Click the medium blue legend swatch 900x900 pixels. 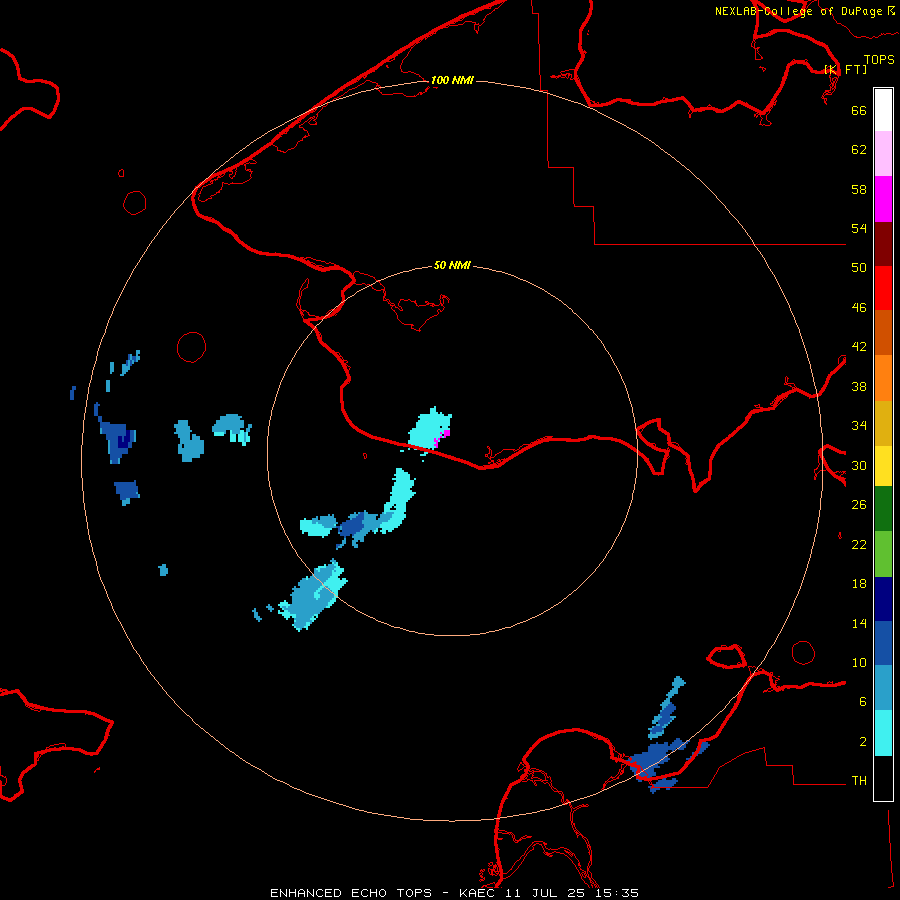[x=883, y=643]
